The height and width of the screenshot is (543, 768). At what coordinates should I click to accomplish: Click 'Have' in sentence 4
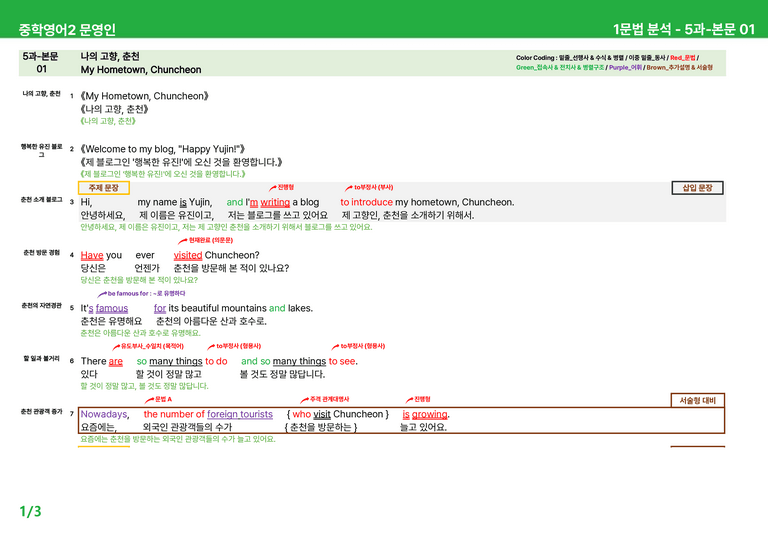[92, 255]
